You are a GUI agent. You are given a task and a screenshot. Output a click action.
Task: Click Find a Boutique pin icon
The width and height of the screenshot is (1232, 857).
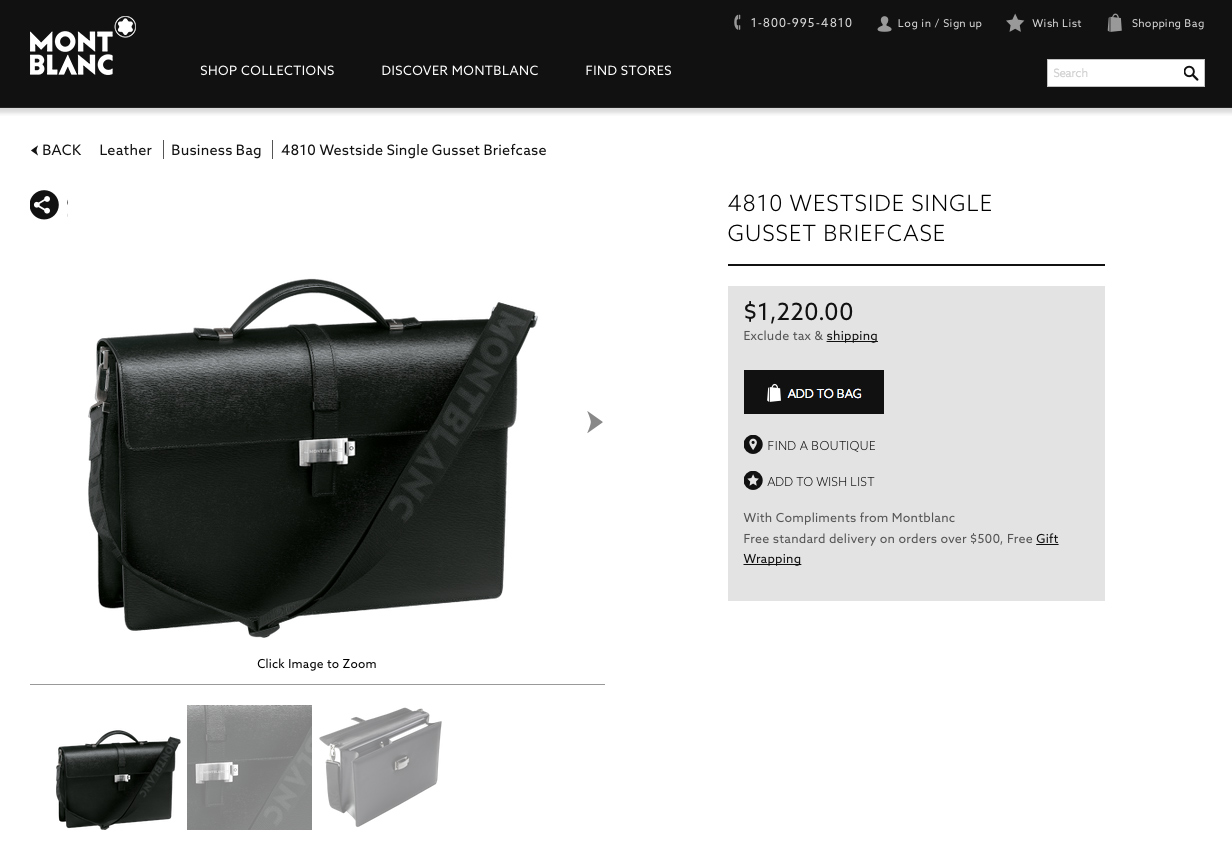[753, 445]
